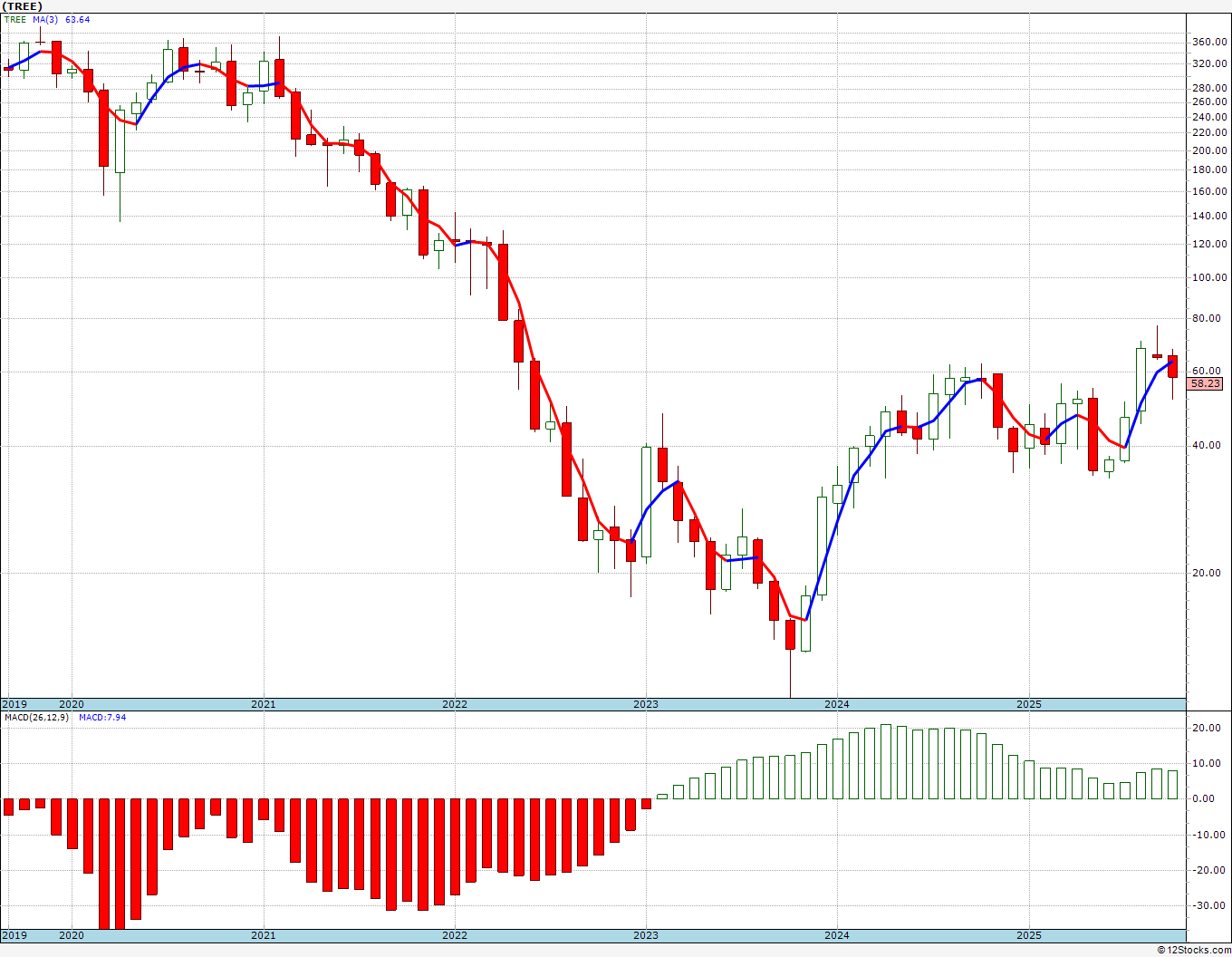1232x957 pixels.
Task: Select the 10.00 label on MACD axis
Action: 1207,763
